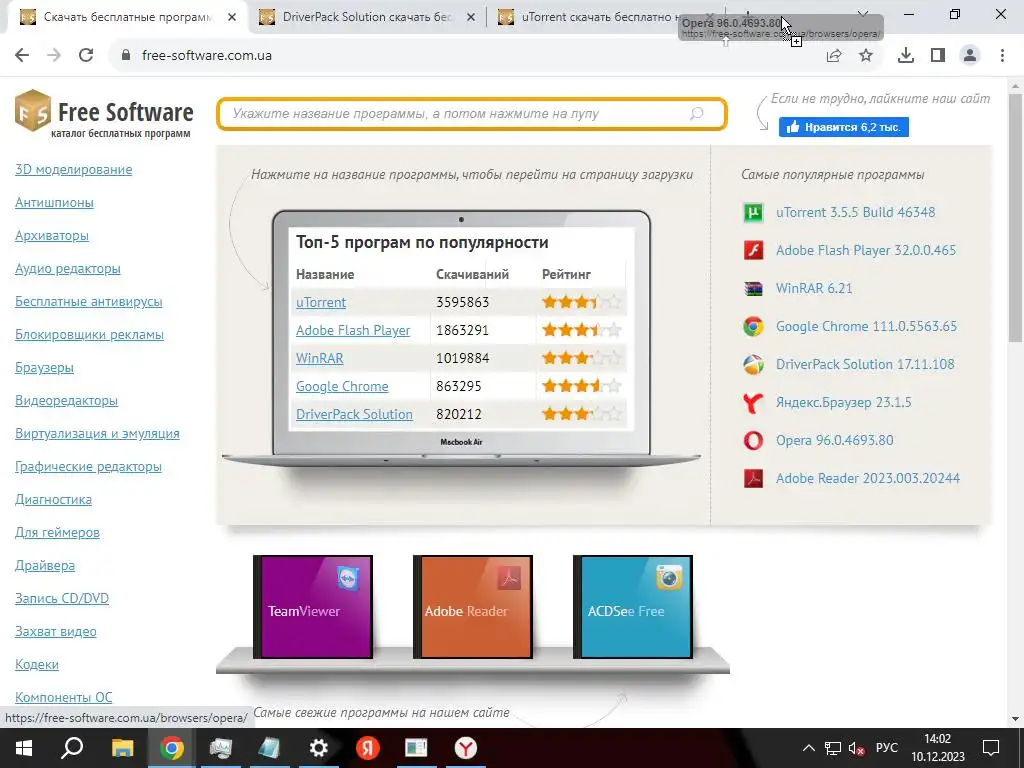
Task: Click the WinRAR icon in popular list
Action: point(753,289)
